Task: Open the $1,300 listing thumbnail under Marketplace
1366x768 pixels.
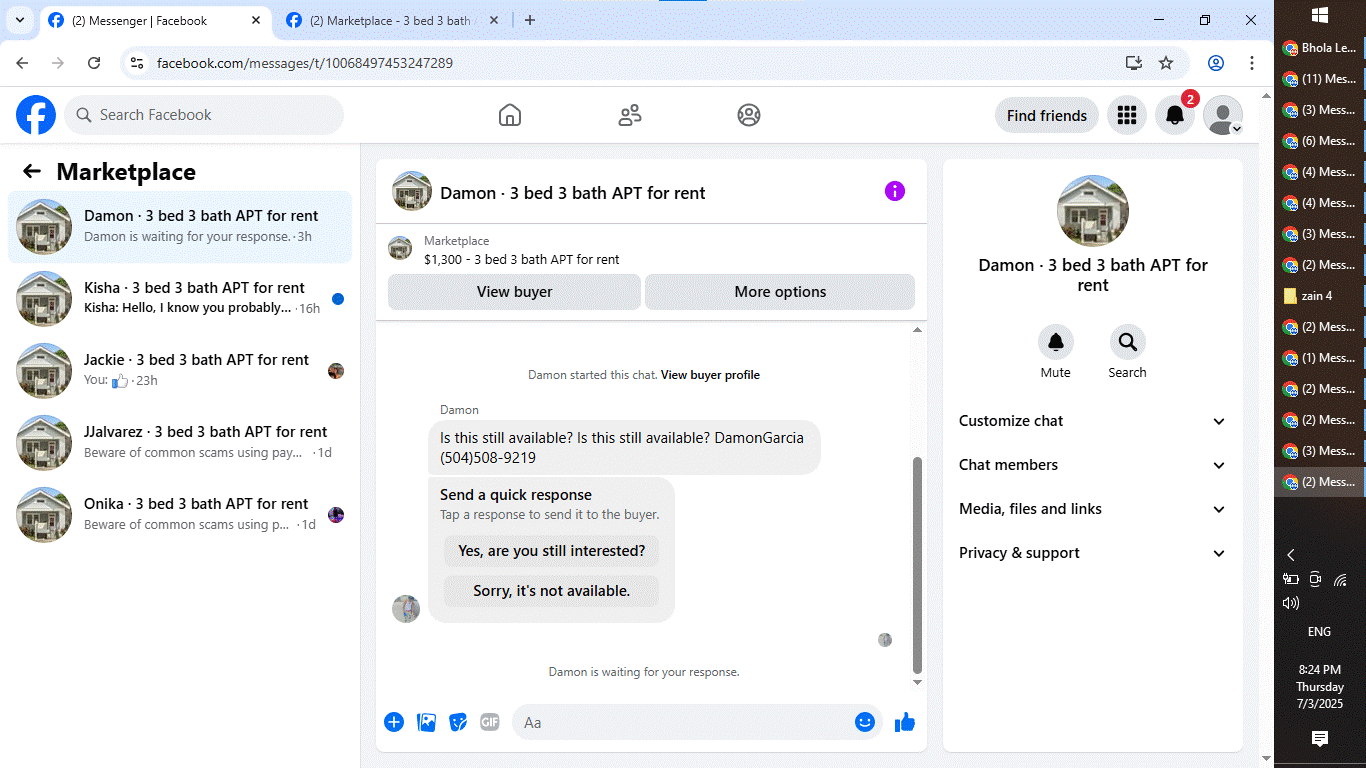Action: tap(400, 248)
